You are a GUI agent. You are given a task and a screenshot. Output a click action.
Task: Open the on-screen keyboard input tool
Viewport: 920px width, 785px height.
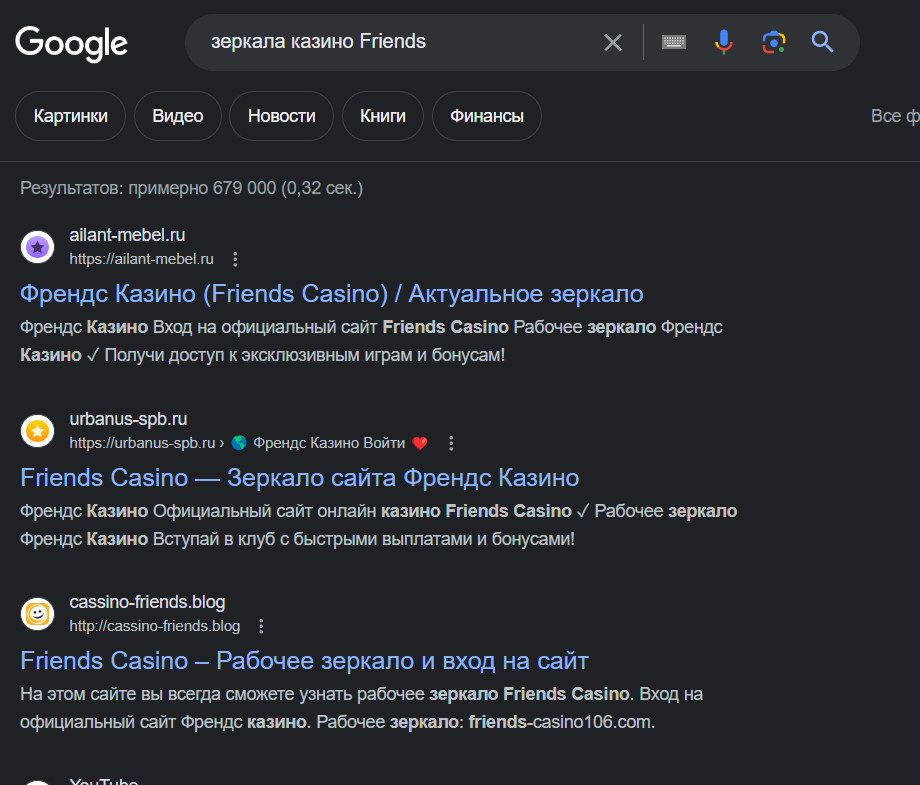(x=674, y=42)
